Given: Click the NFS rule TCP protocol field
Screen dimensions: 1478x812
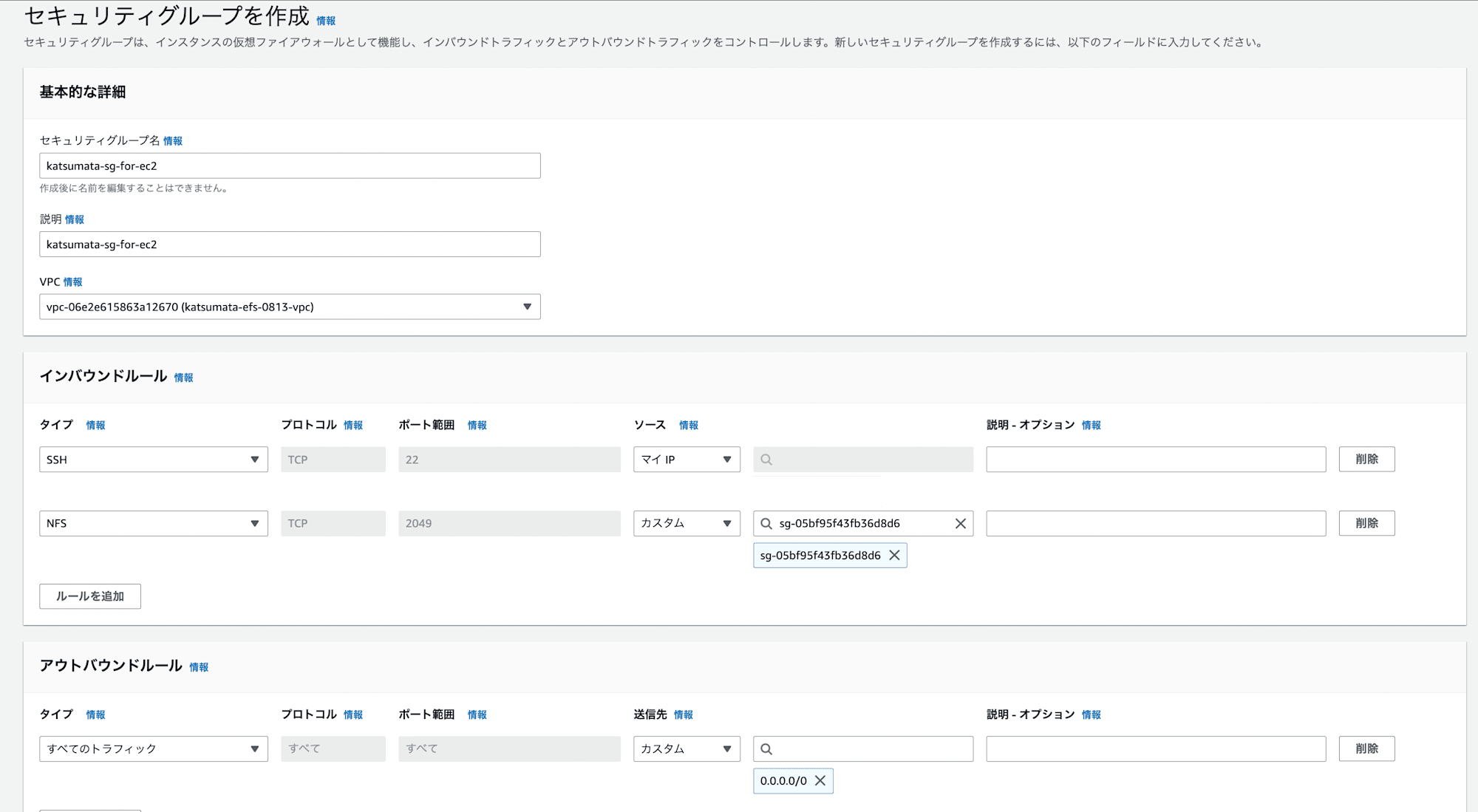Looking at the screenshot, I should click(333, 523).
